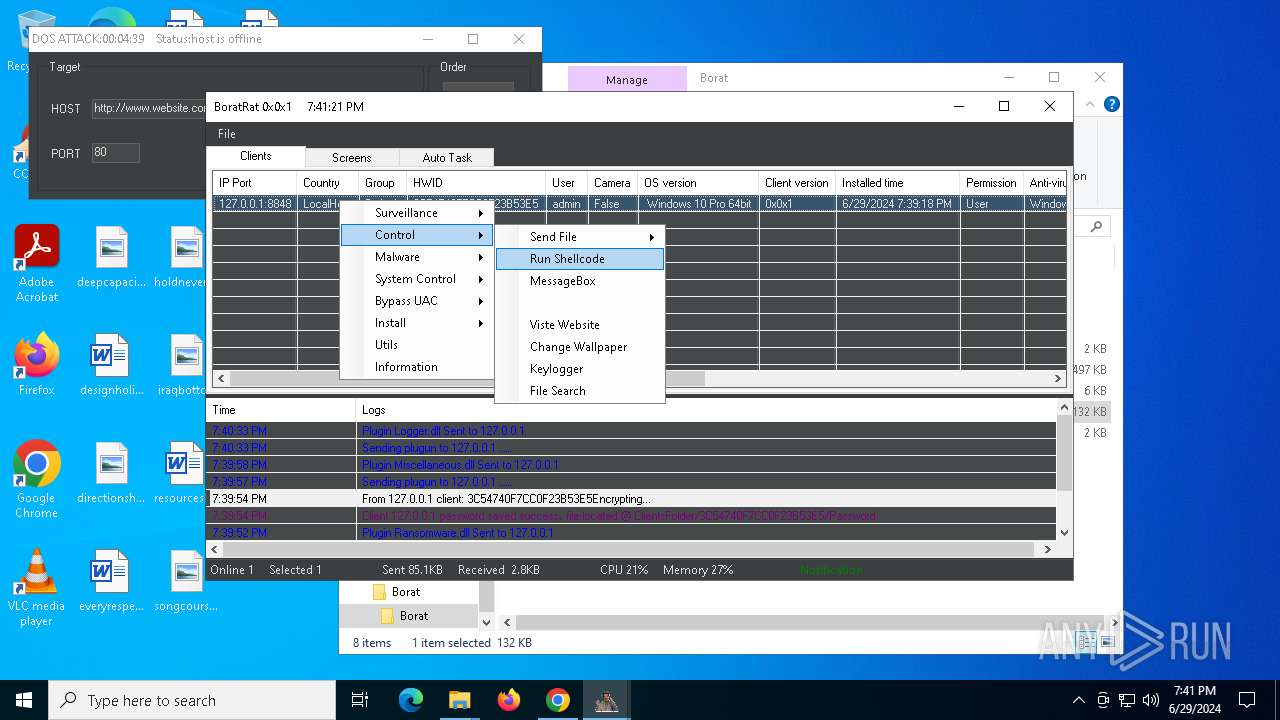This screenshot has height=720, width=1280.
Task: Type in Windows taskbar search box
Action: click(x=192, y=700)
